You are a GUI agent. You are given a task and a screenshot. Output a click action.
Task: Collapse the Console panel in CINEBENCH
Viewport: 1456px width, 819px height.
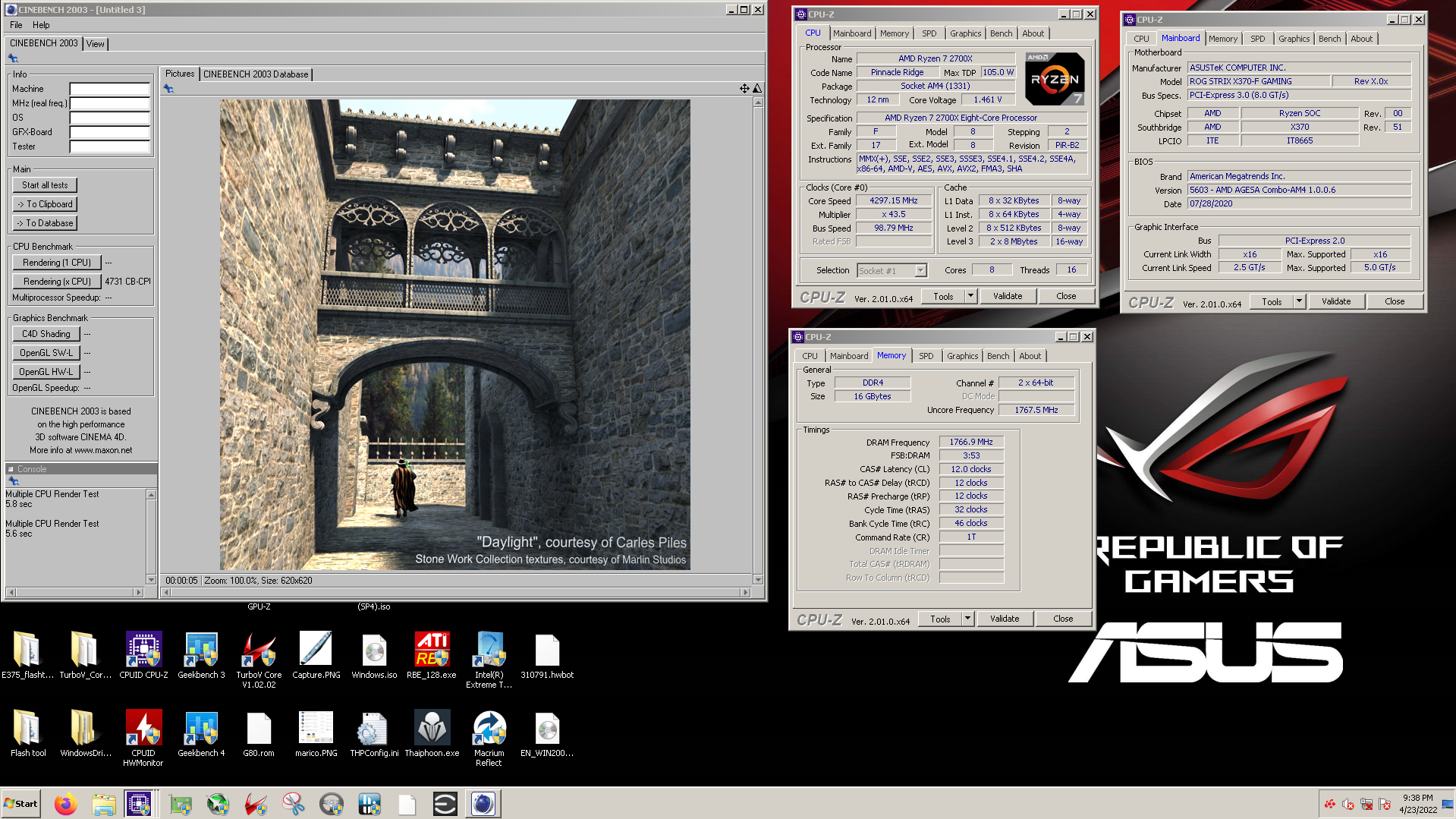click(11, 469)
